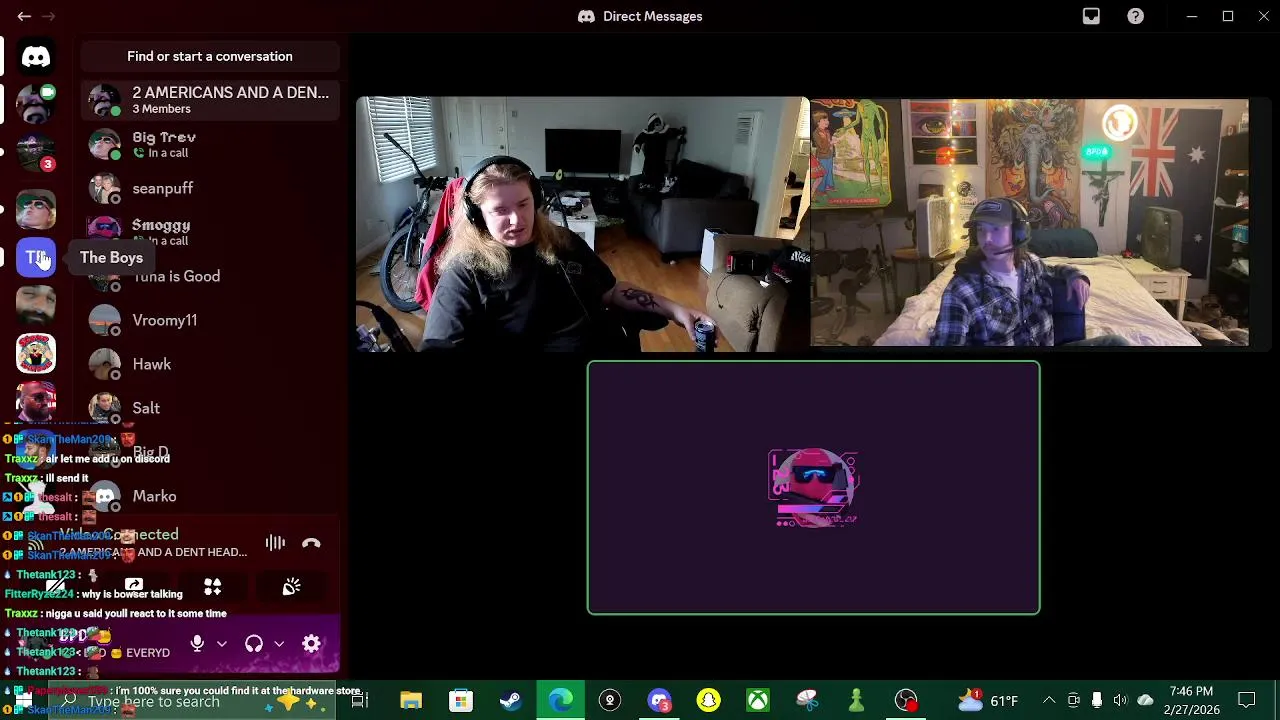Open Vroomy11 direct message

pyautogui.click(x=210, y=320)
